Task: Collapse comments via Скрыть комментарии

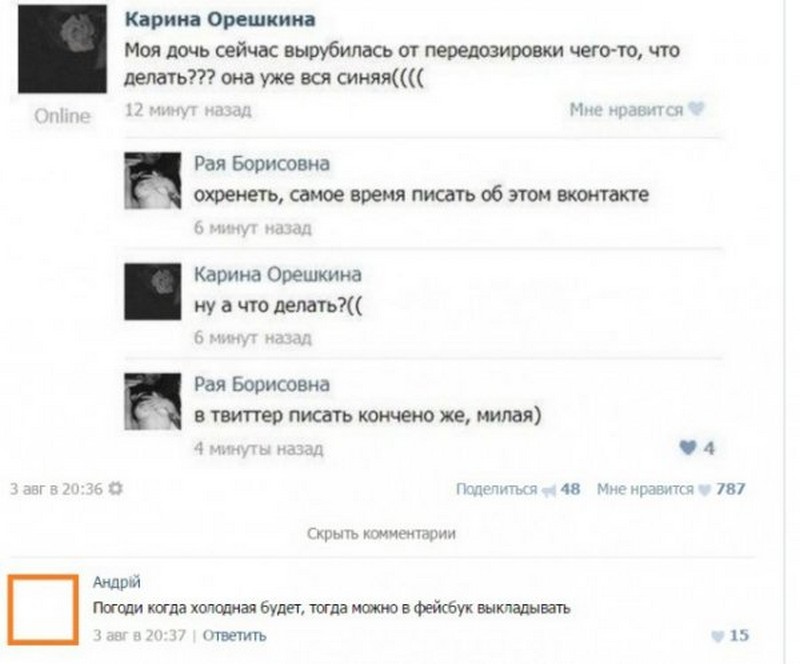Action: tap(381, 534)
